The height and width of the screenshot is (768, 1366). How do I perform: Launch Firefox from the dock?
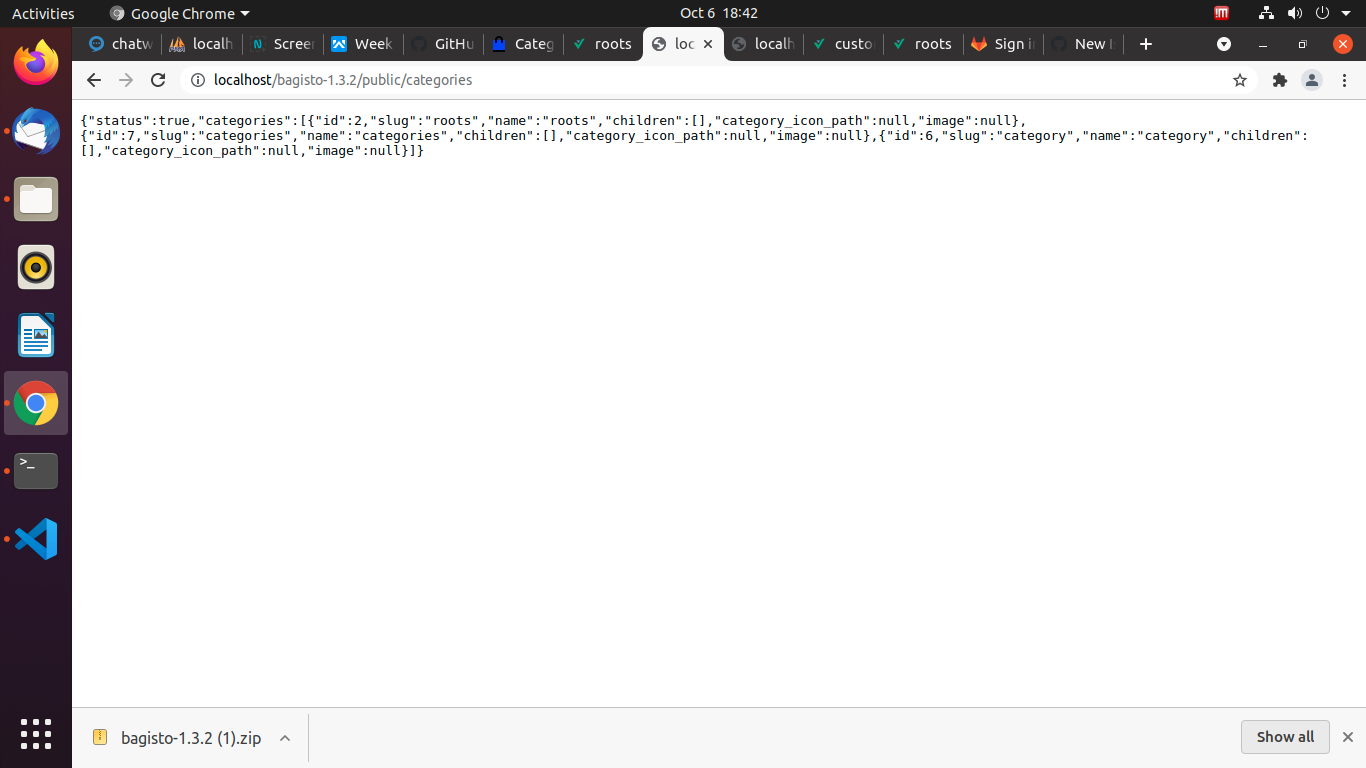pyautogui.click(x=36, y=63)
